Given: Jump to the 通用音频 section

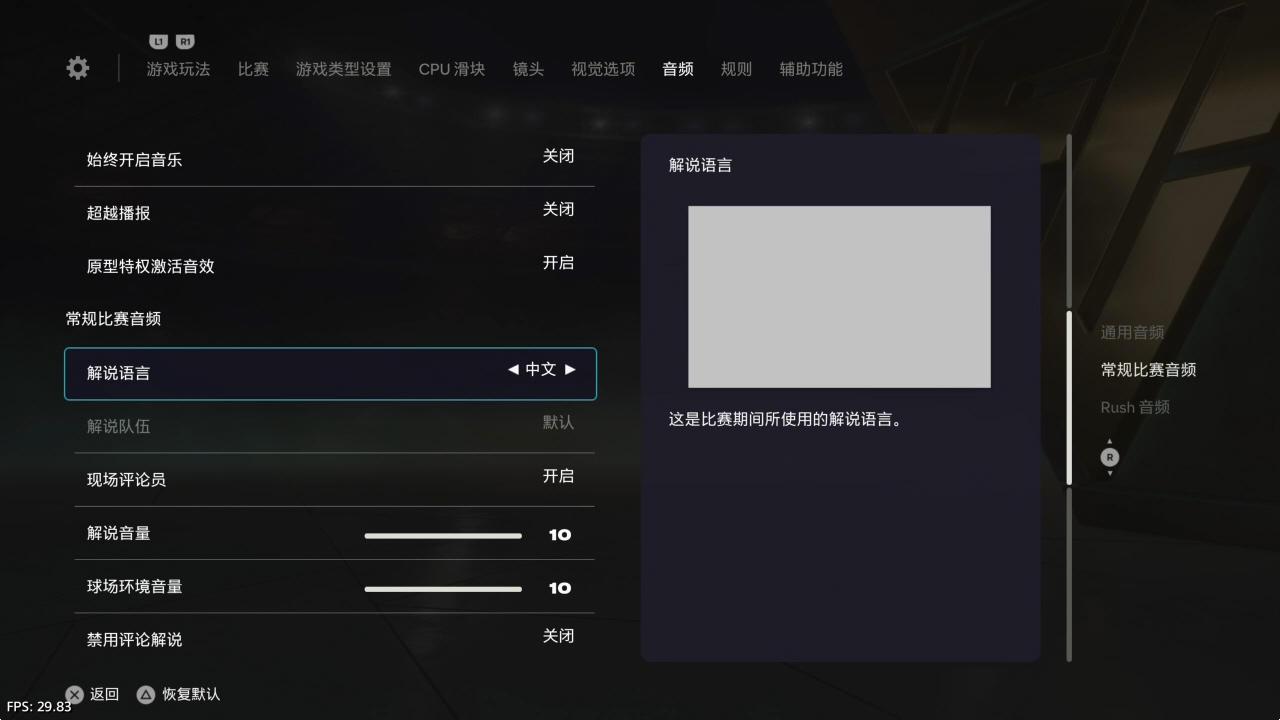Looking at the screenshot, I should (1132, 332).
